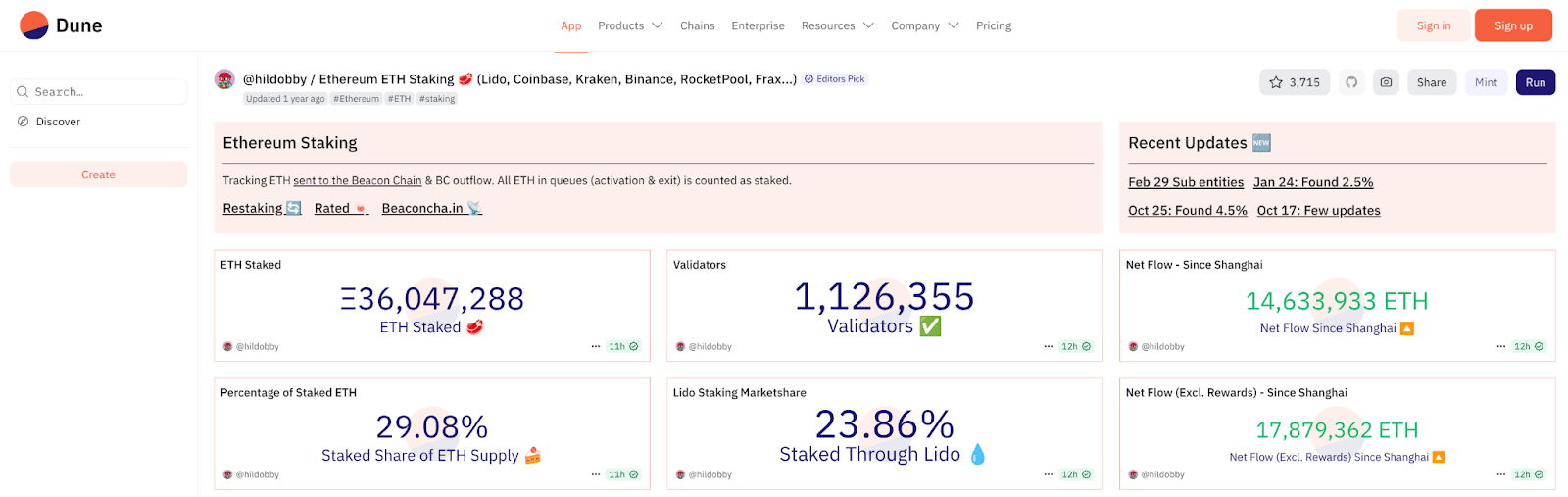Open the three-dot menu on Net Flow - Since Shanghai card
This screenshot has width=1568, height=497.
(x=1501, y=346)
